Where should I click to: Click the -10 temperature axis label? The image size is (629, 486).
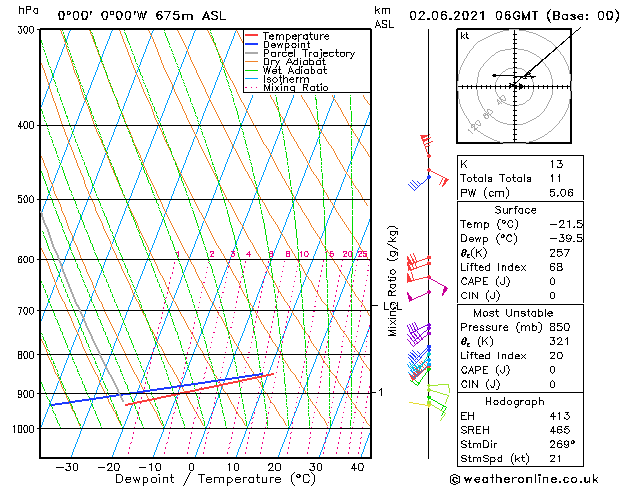point(150,467)
